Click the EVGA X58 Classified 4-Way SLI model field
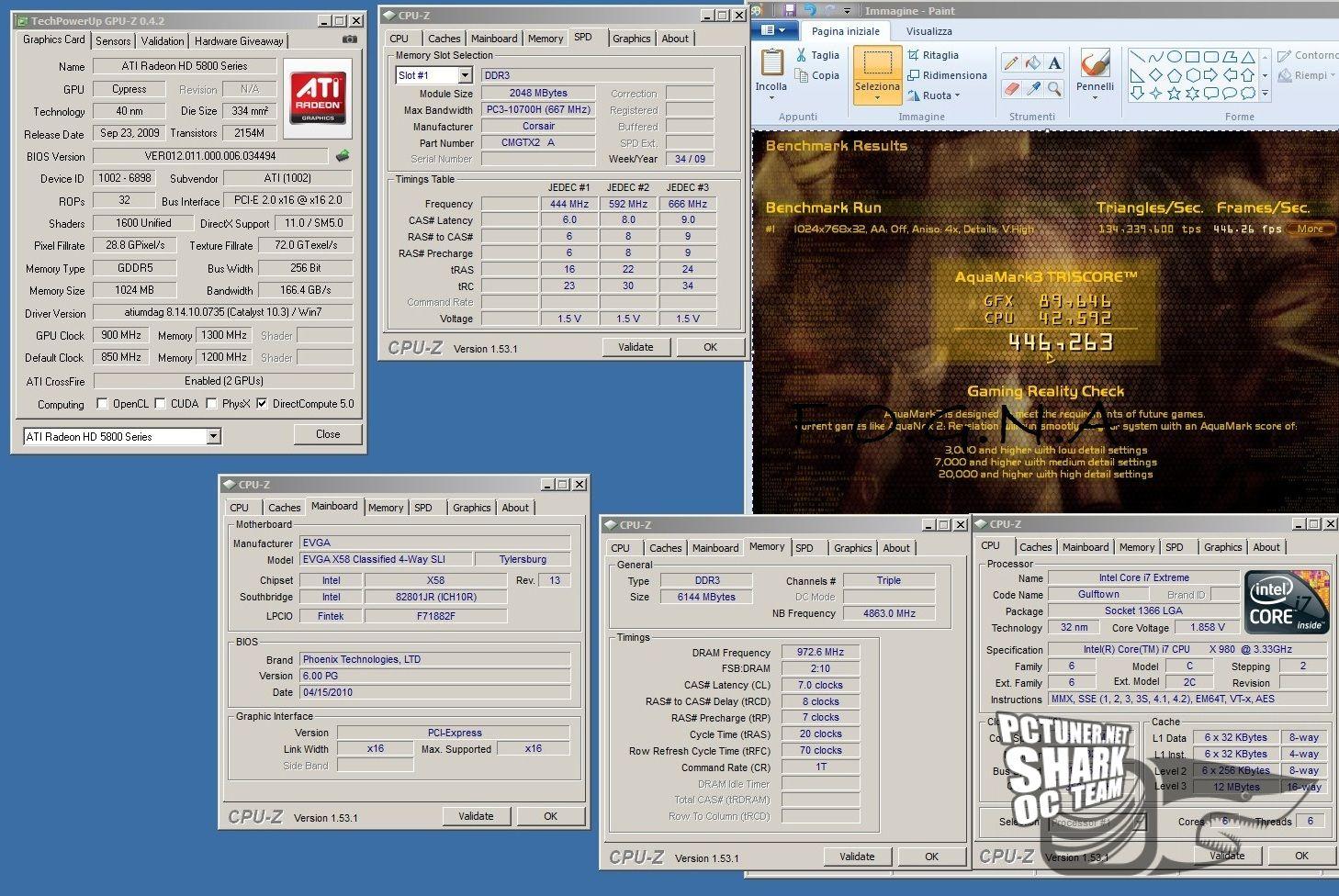 (x=386, y=559)
